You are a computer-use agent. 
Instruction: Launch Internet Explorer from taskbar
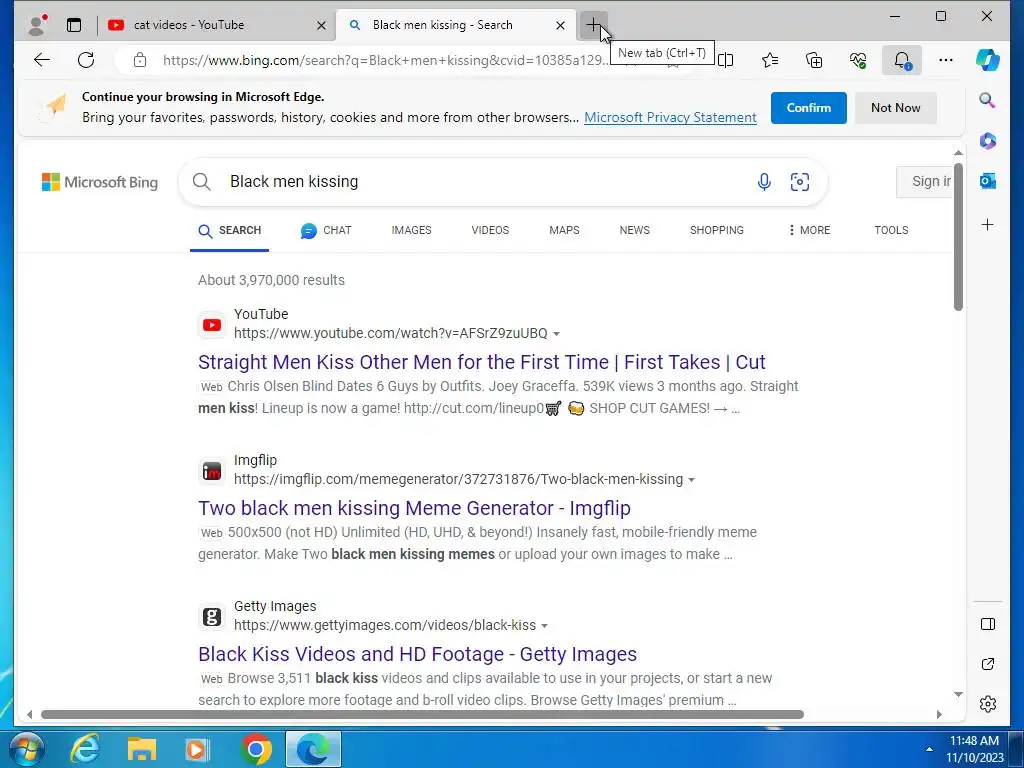click(85, 749)
